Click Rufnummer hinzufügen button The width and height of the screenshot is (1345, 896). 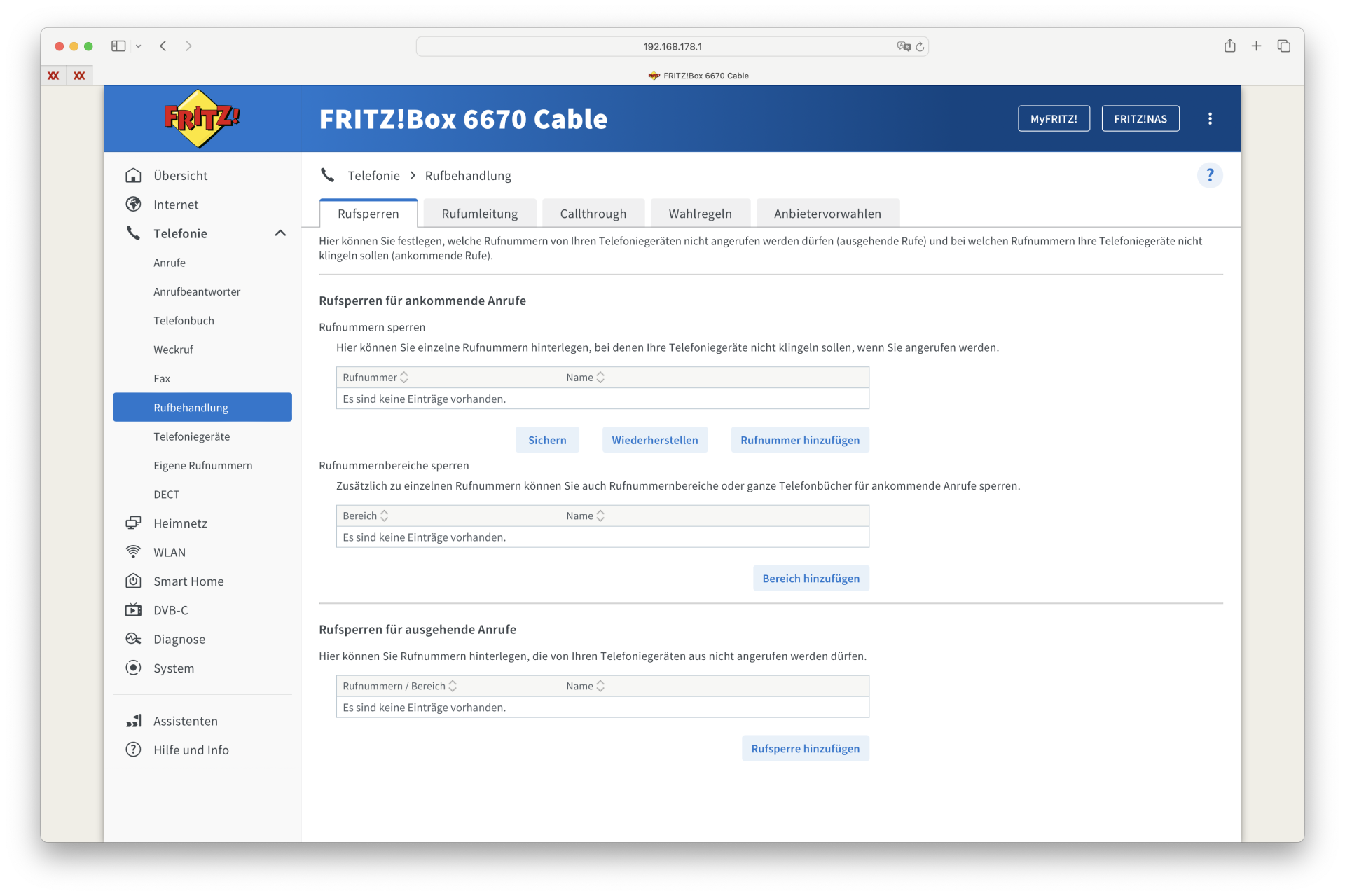click(x=800, y=440)
